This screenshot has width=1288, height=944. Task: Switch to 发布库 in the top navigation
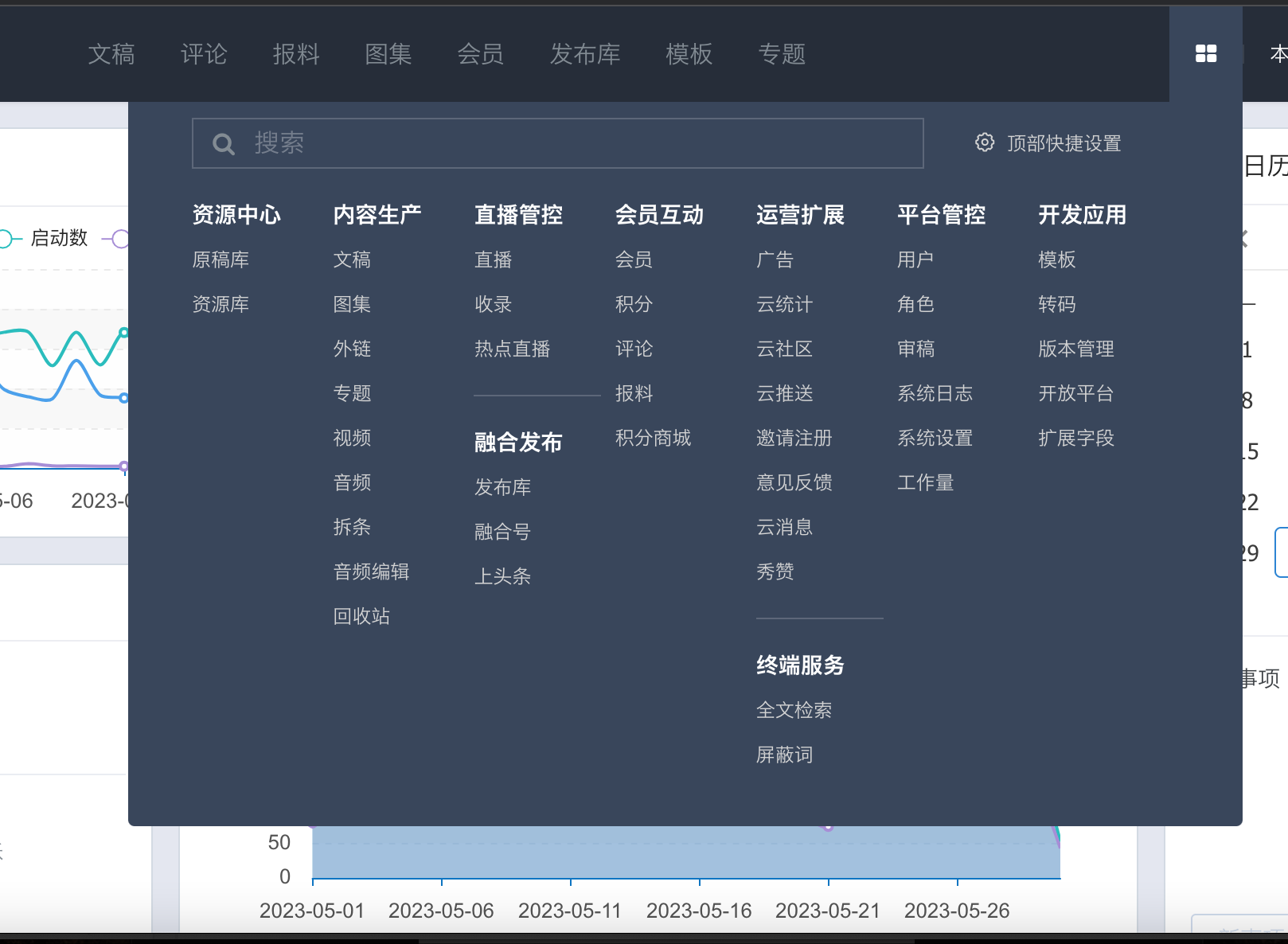click(585, 54)
